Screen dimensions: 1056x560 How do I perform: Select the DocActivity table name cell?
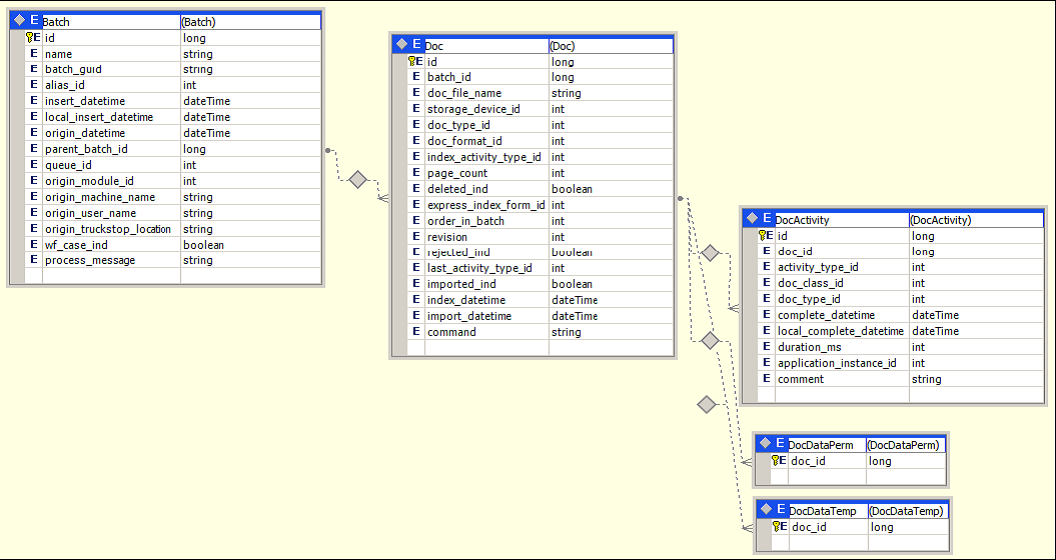pos(842,220)
